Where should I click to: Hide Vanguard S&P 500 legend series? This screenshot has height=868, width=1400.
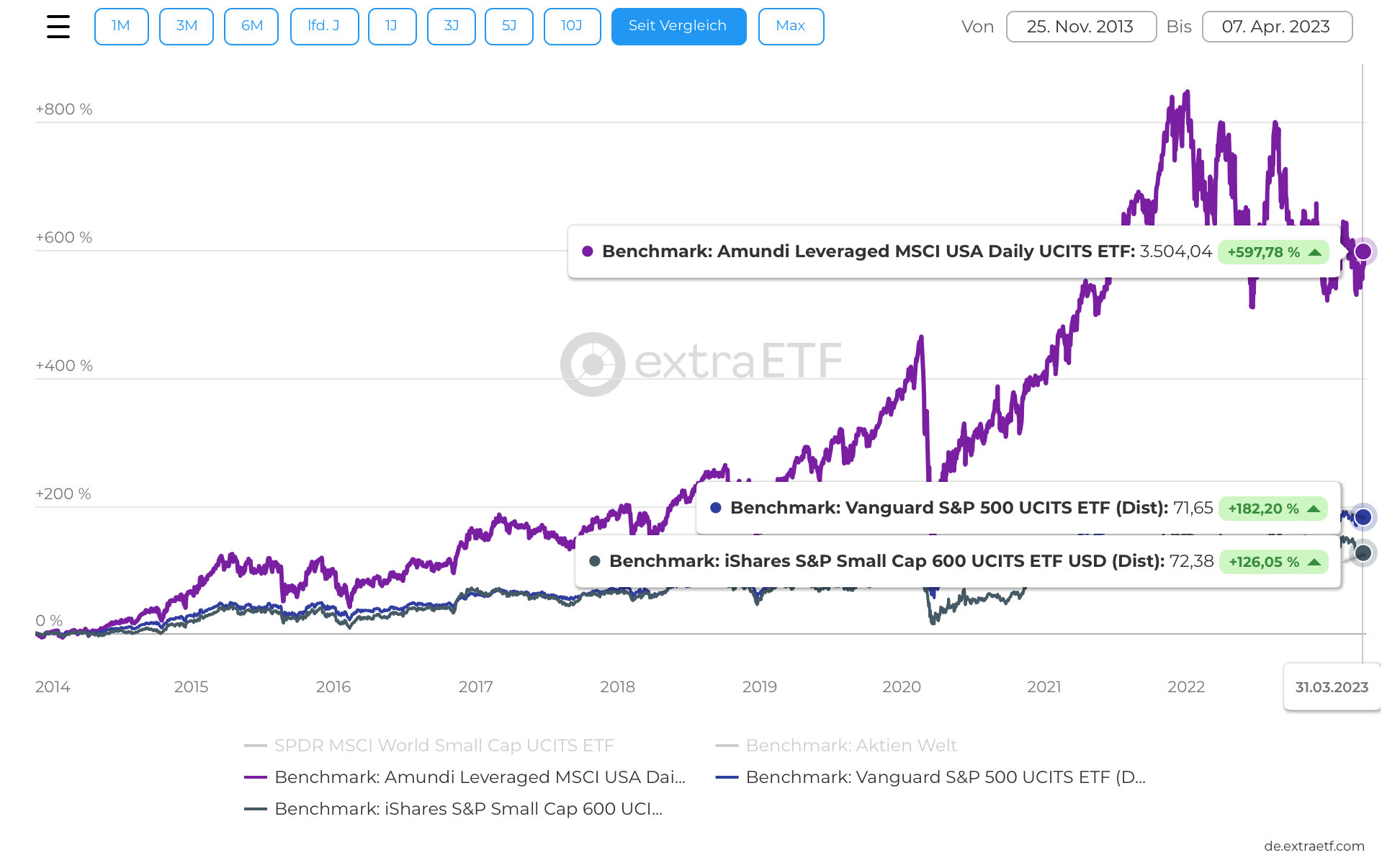[x=945, y=777]
